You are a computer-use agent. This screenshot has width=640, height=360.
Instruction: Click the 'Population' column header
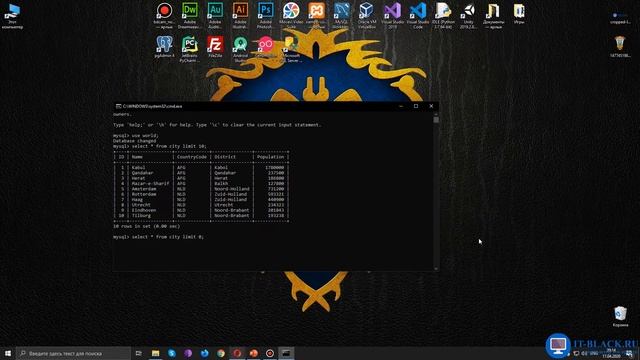tap(270, 157)
